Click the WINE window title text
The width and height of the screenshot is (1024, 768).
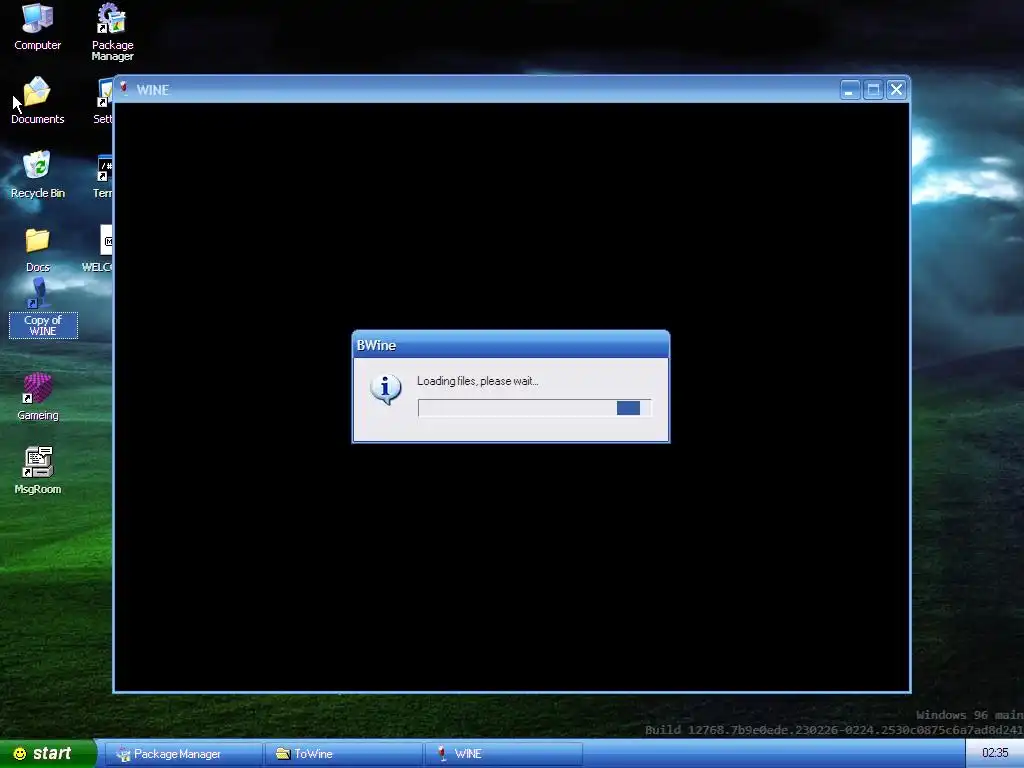(153, 90)
